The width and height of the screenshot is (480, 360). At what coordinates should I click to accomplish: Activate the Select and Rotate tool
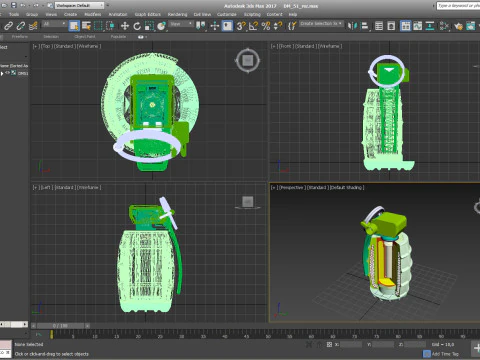[137, 26]
